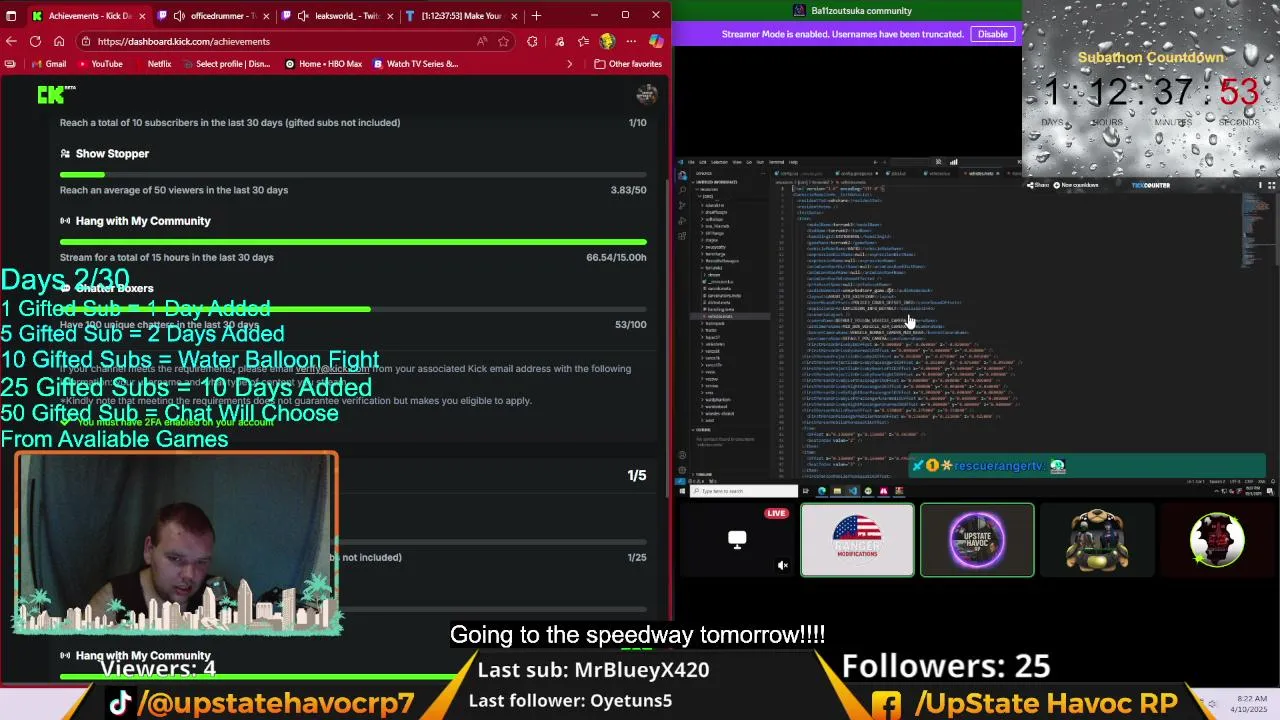Click Type here to search in shared screen
This screenshot has width=1280, height=720.
coord(743,491)
